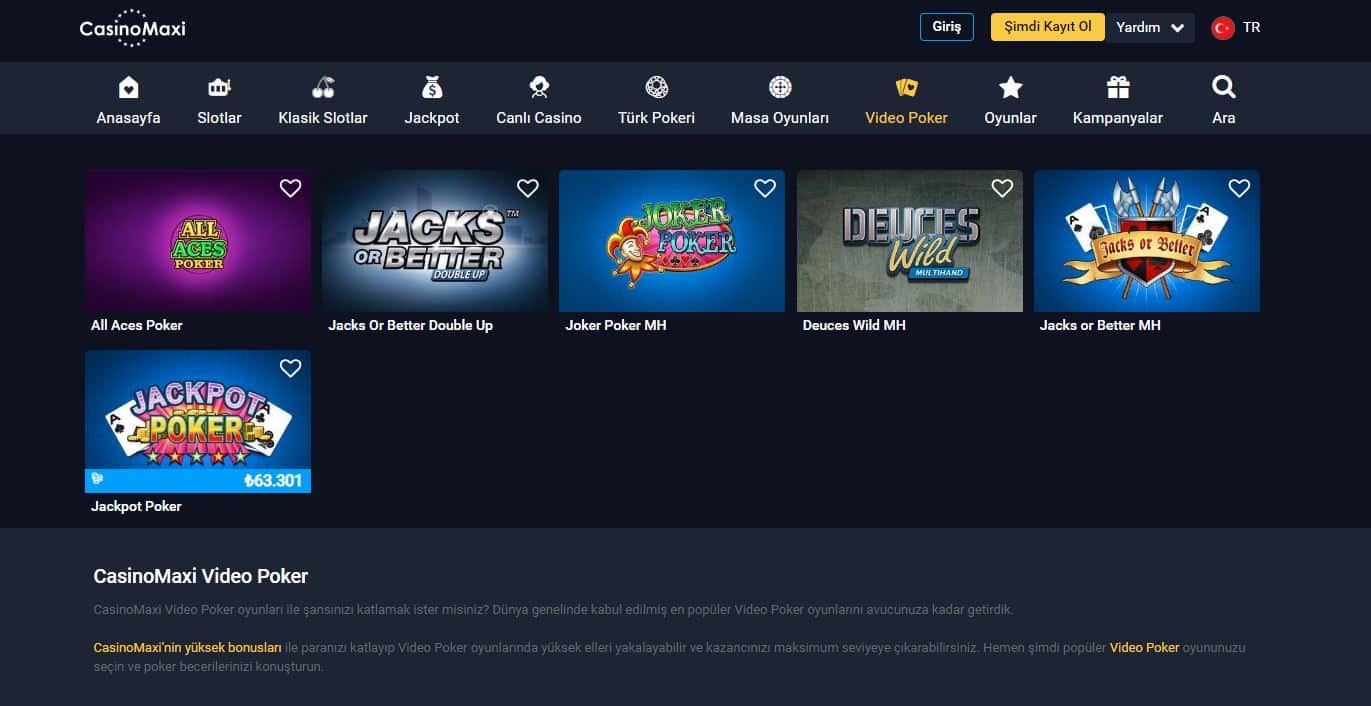Click Deuces Wild MH title
This screenshot has height=706, width=1371.
pyautogui.click(x=854, y=325)
